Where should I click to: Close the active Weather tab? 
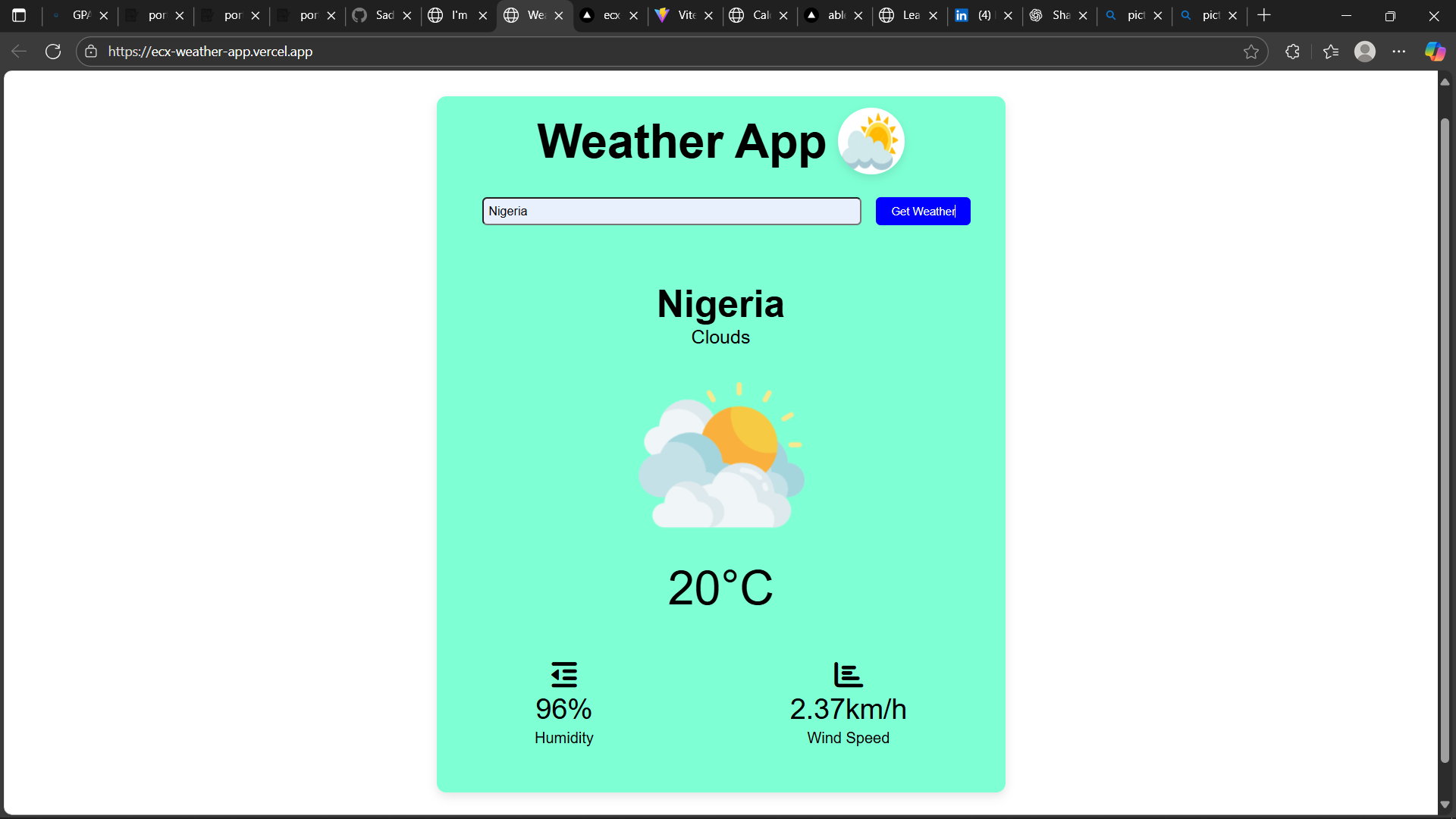click(x=559, y=15)
